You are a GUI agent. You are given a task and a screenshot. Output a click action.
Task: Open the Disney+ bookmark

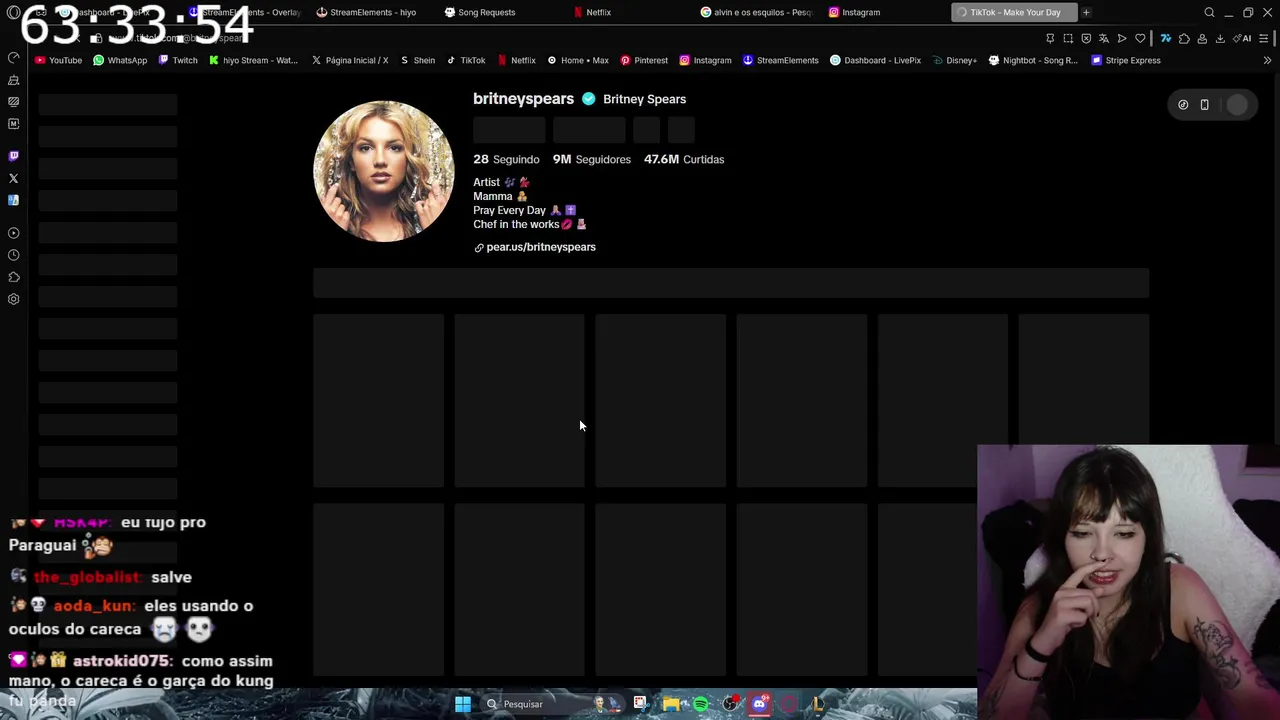tap(954, 60)
